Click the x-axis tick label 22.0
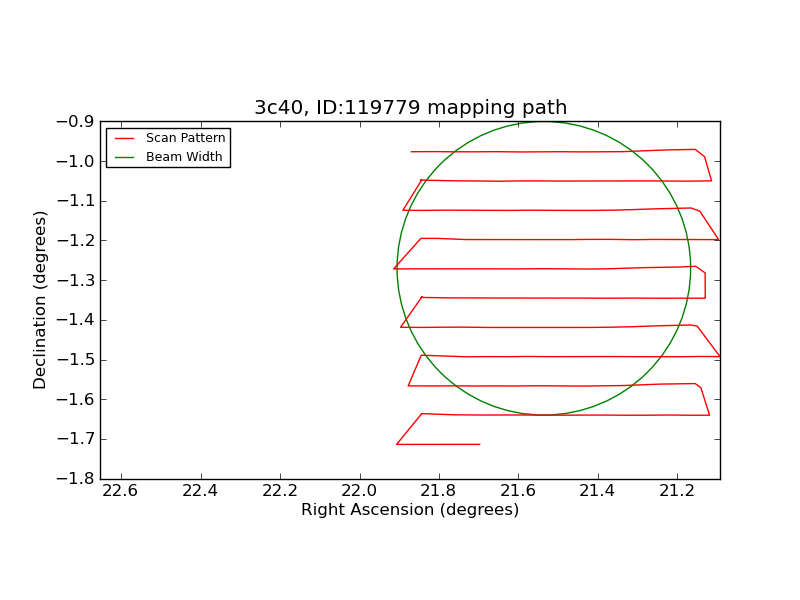 [359, 491]
